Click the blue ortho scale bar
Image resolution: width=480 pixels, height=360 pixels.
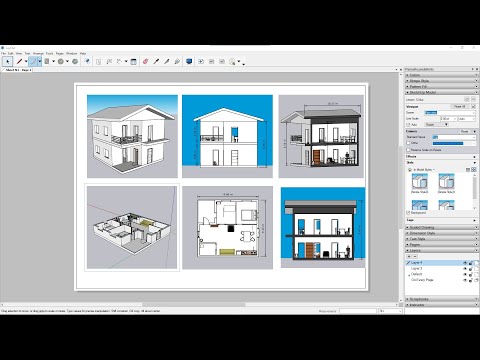(x=448, y=143)
